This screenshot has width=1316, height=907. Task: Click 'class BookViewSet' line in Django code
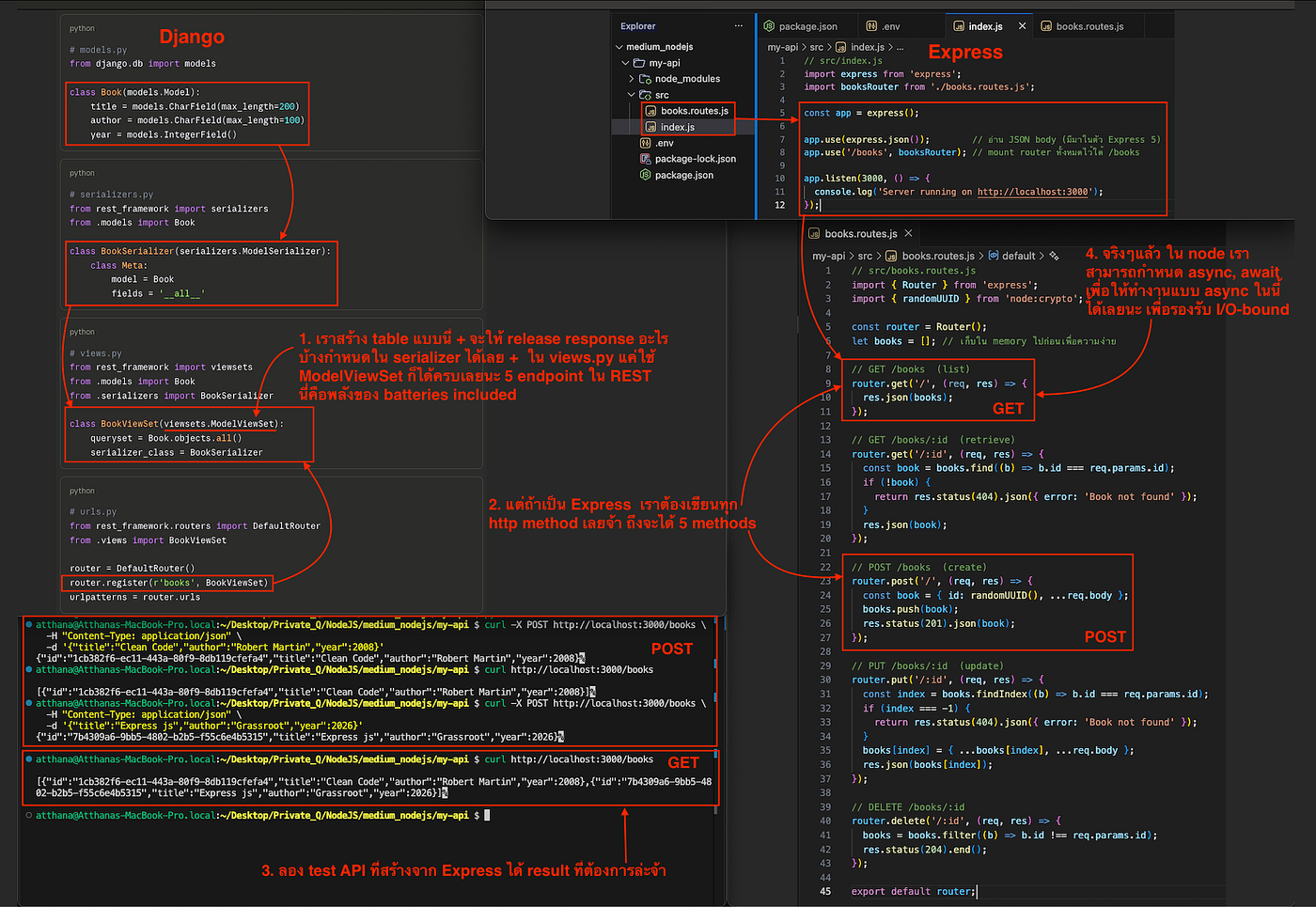coord(177,424)
